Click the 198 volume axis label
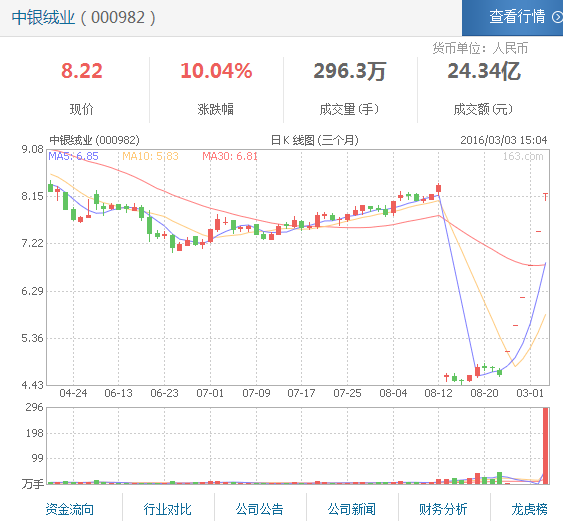This screenshot has height=521, width=563. click(34, 433)
